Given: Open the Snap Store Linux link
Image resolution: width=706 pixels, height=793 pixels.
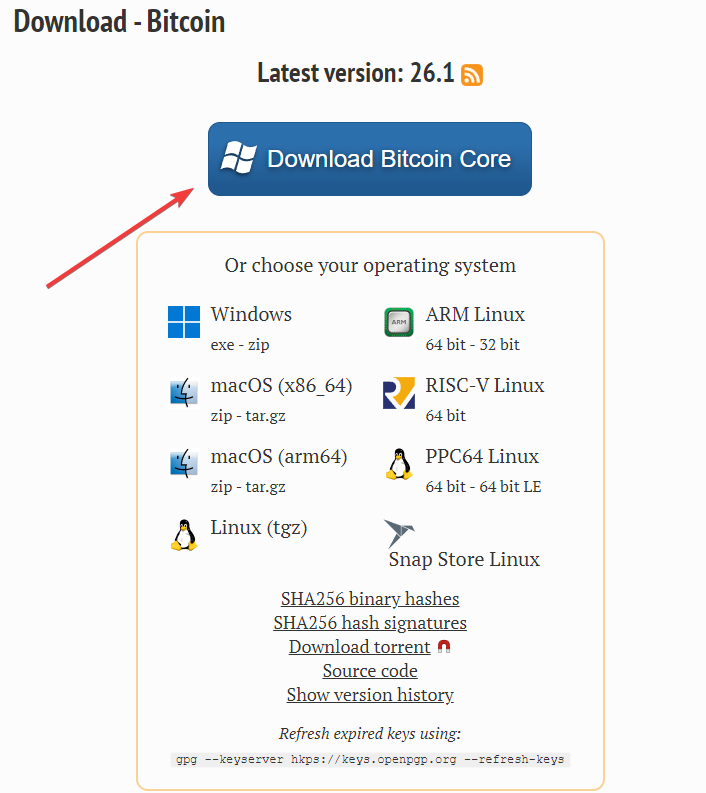Looking at the screenshot, I should pos(464,559).
